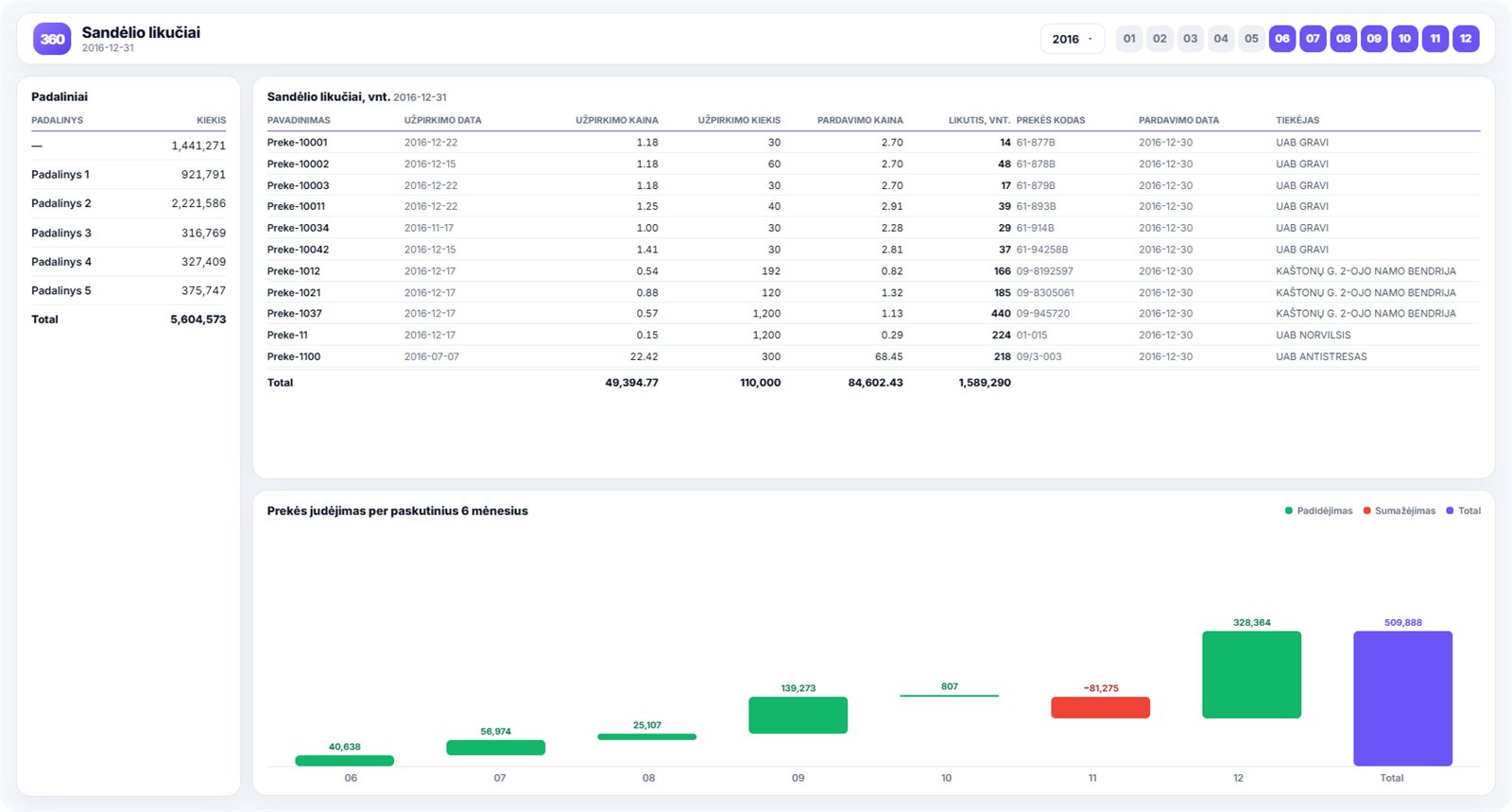Click the month 10 bar (807)
This screenshot has width=1512, height=812.
click(949, 696)
